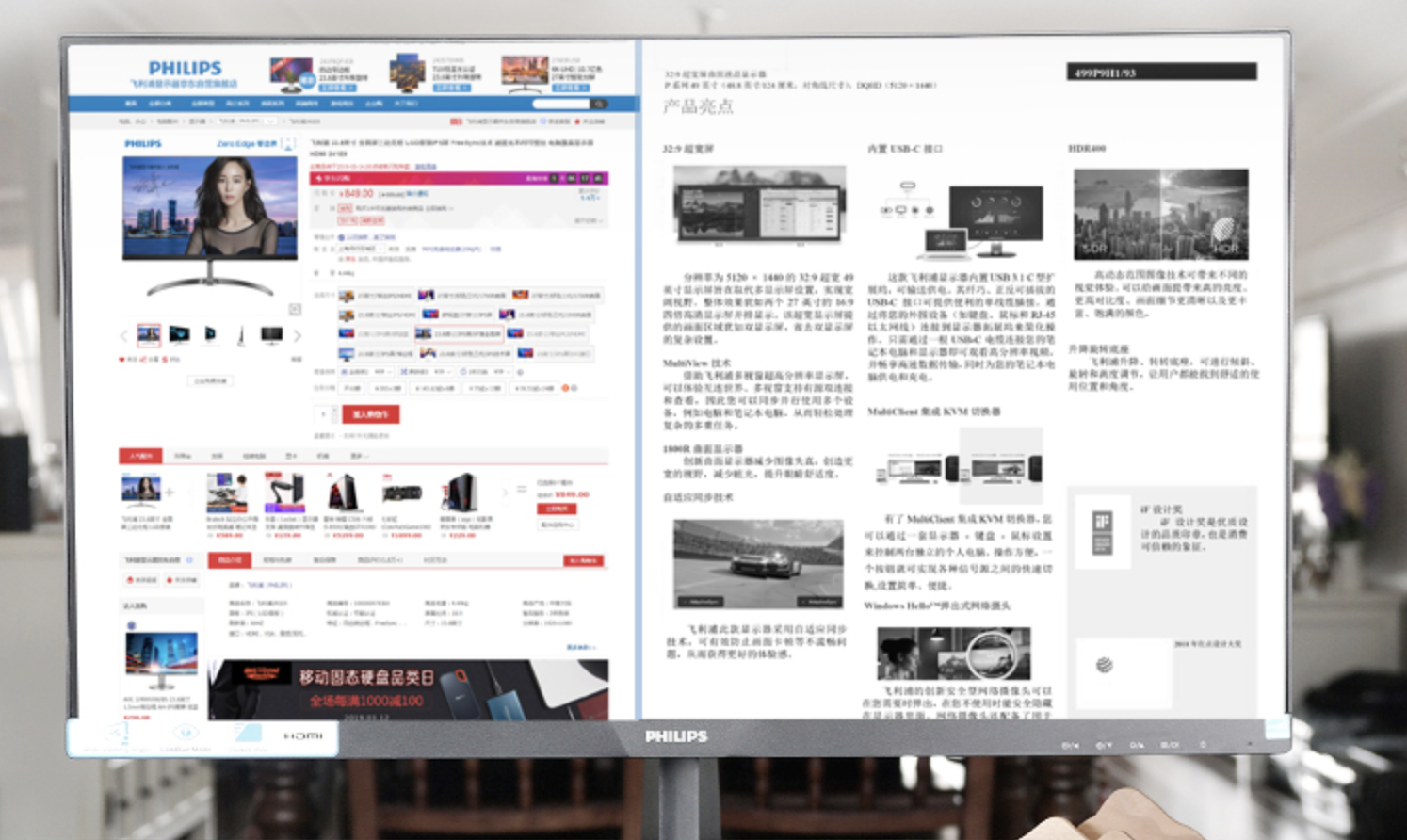
Task: Open the first promo monitor banner image
Action: tap(291, 73)
